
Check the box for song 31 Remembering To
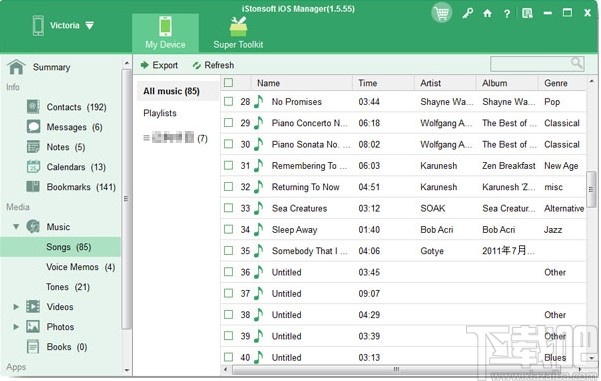(x=228, y=166)
